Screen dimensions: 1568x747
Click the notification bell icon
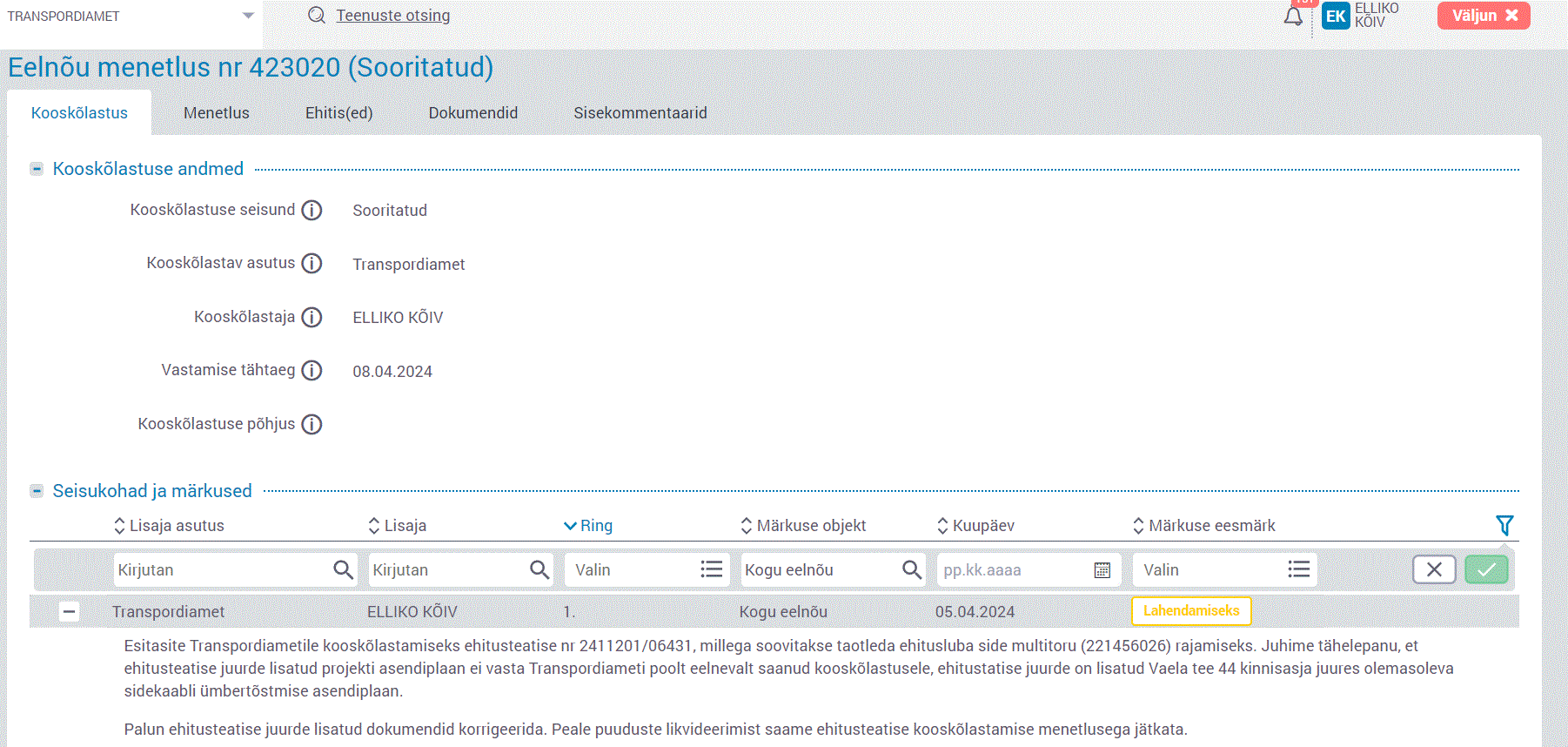tap(1293, 17)
